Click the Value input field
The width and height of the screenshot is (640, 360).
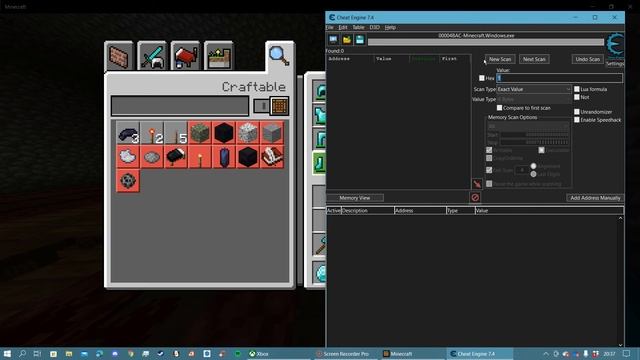[560, 78]
